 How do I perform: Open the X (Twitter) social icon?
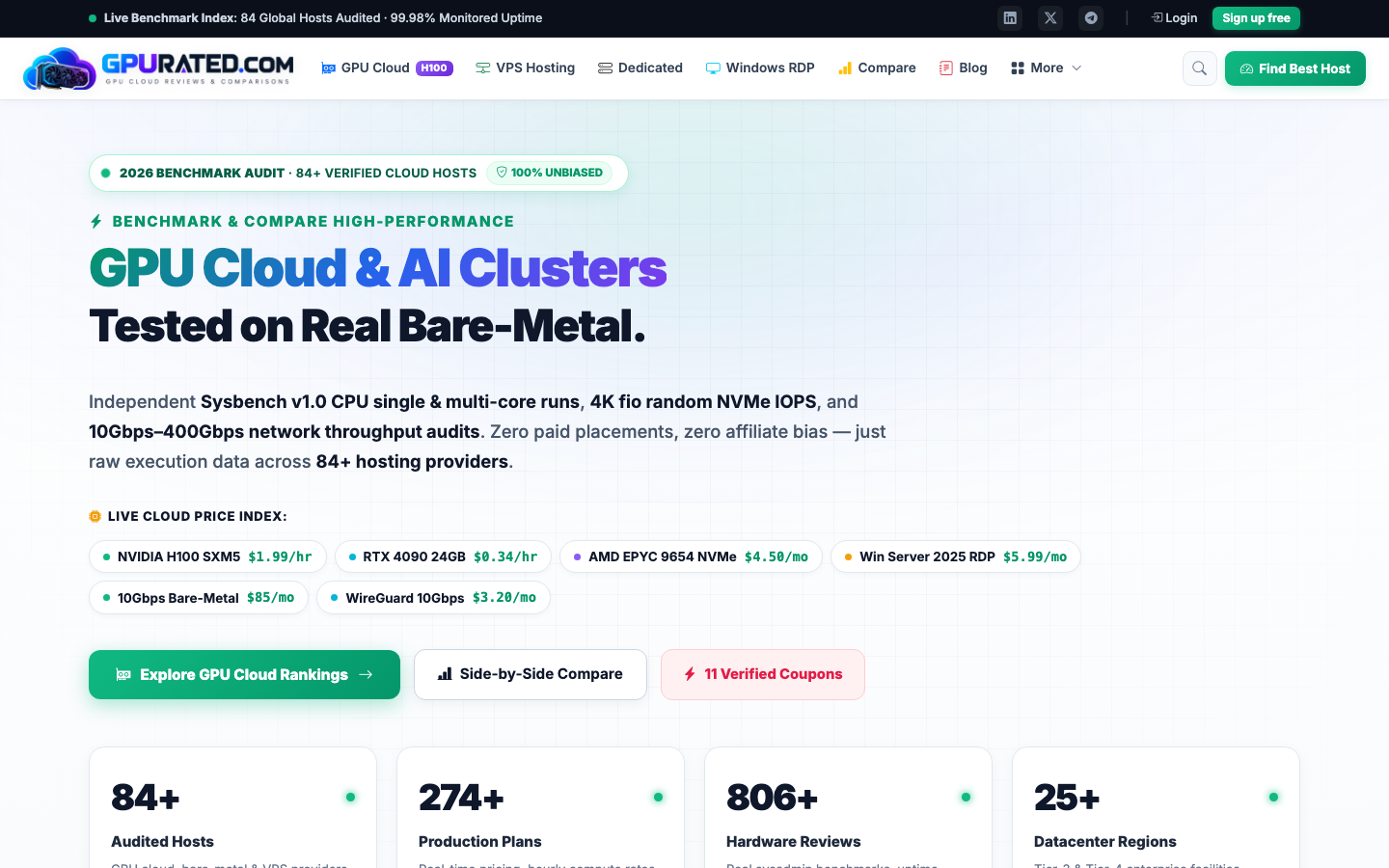1050,18
